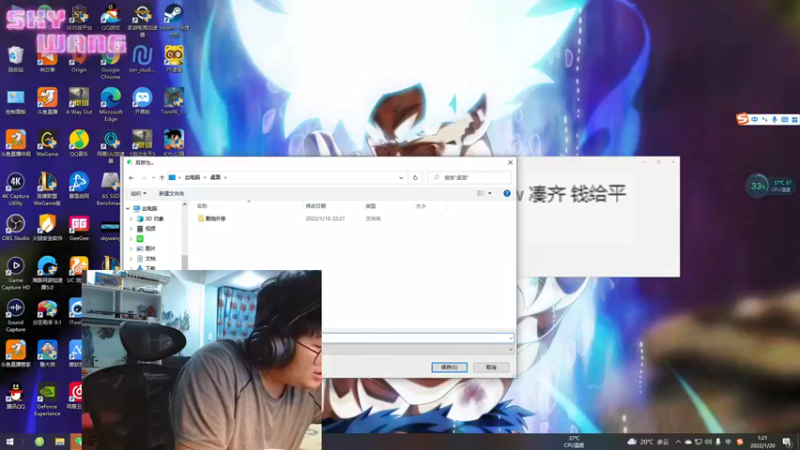Launch OBS Studio from the desktop
The height and width of the screenshot is (450, 800).
tap(15, 228)
